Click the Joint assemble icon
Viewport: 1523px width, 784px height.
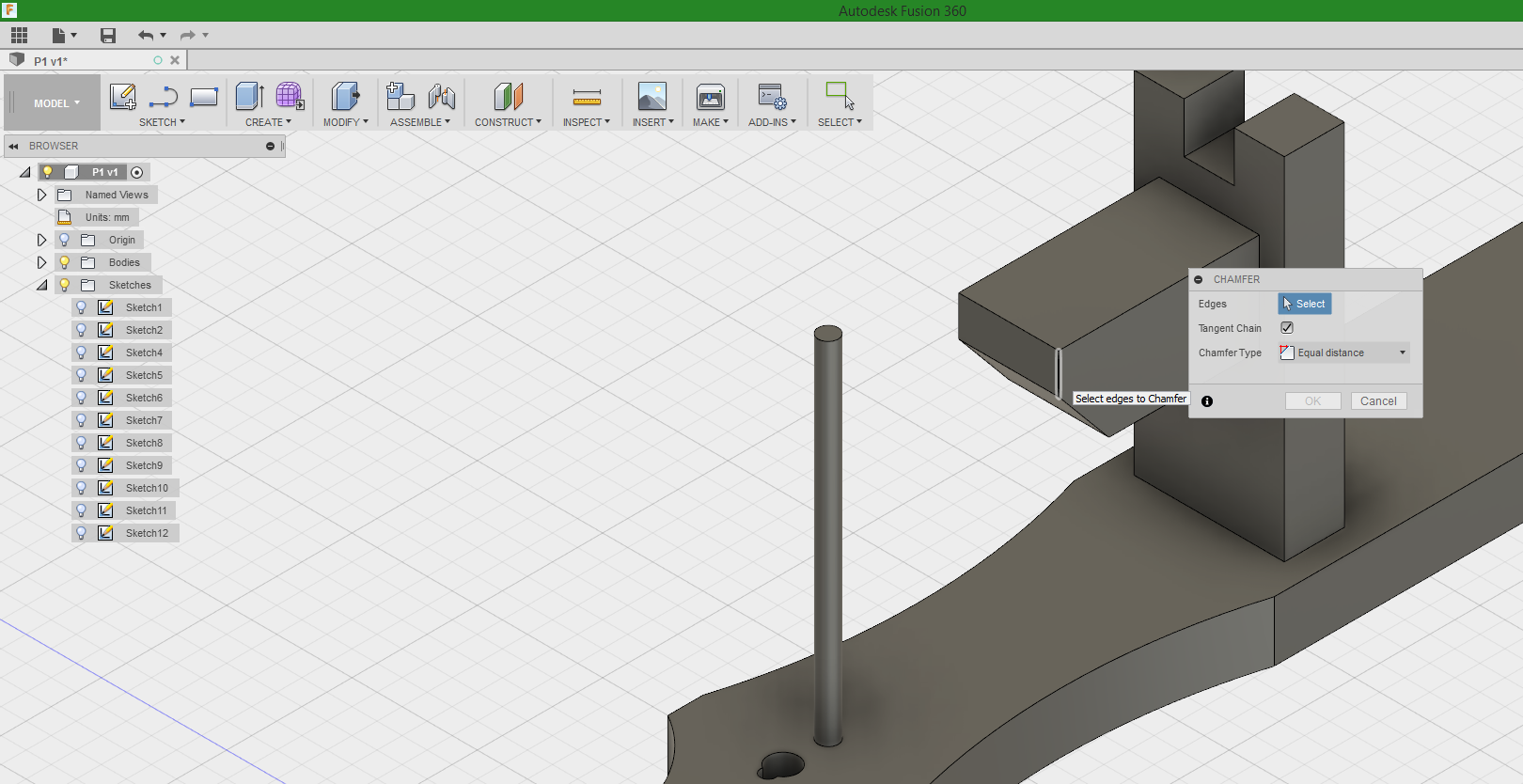tap(441, 96)
